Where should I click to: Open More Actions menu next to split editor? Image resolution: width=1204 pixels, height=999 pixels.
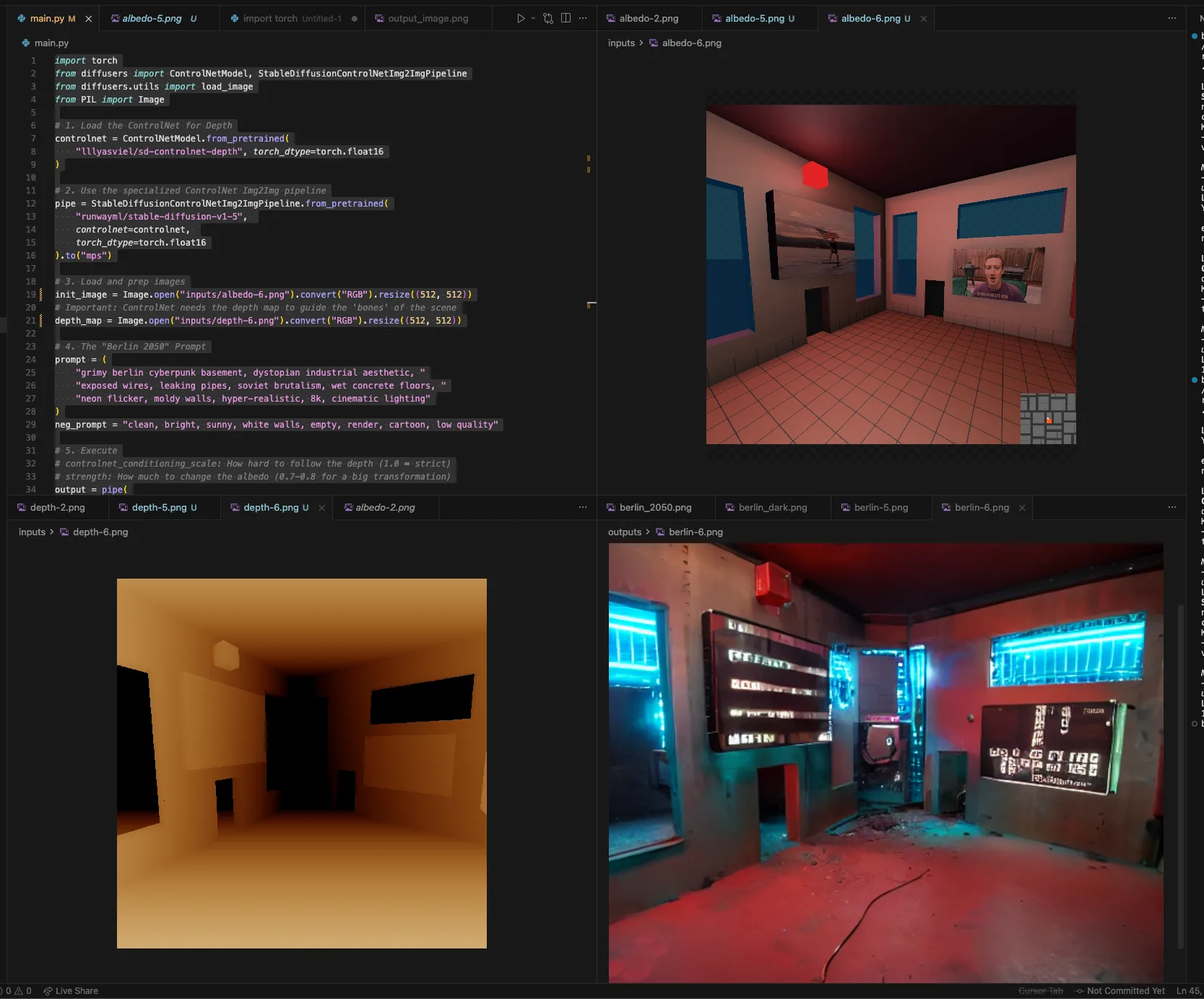pyautogui.click(x=583, y=18)
